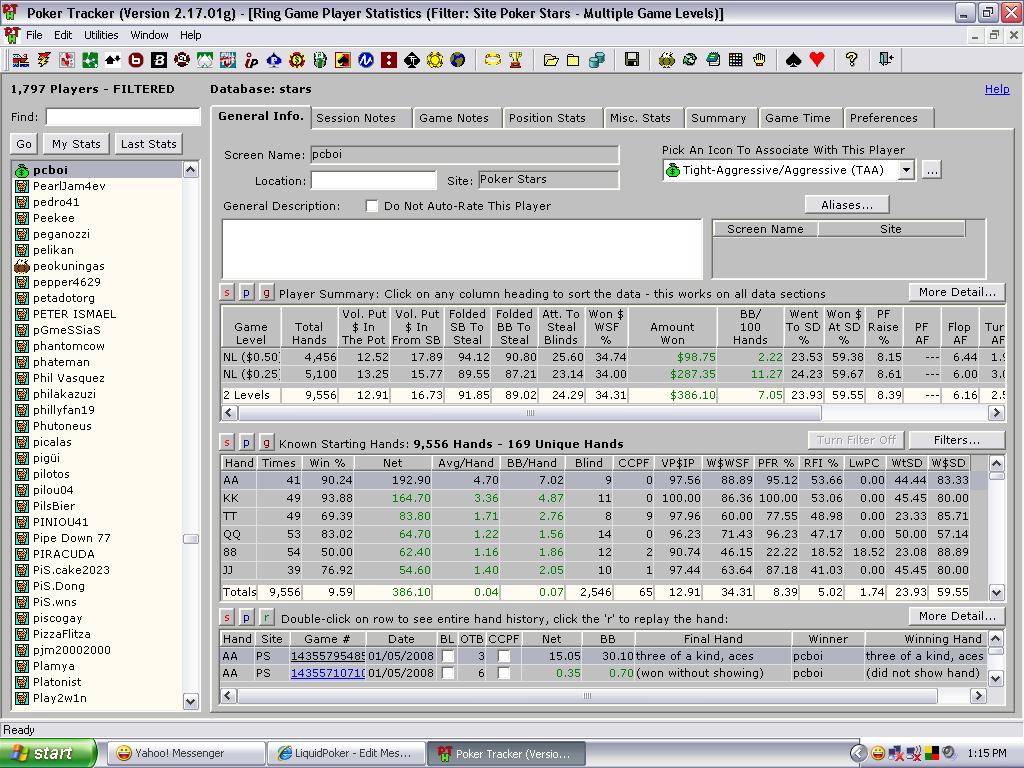Open the File menu
This screenshot has width=1024, height=768.
pyautogui.click(x=34, y=35)
